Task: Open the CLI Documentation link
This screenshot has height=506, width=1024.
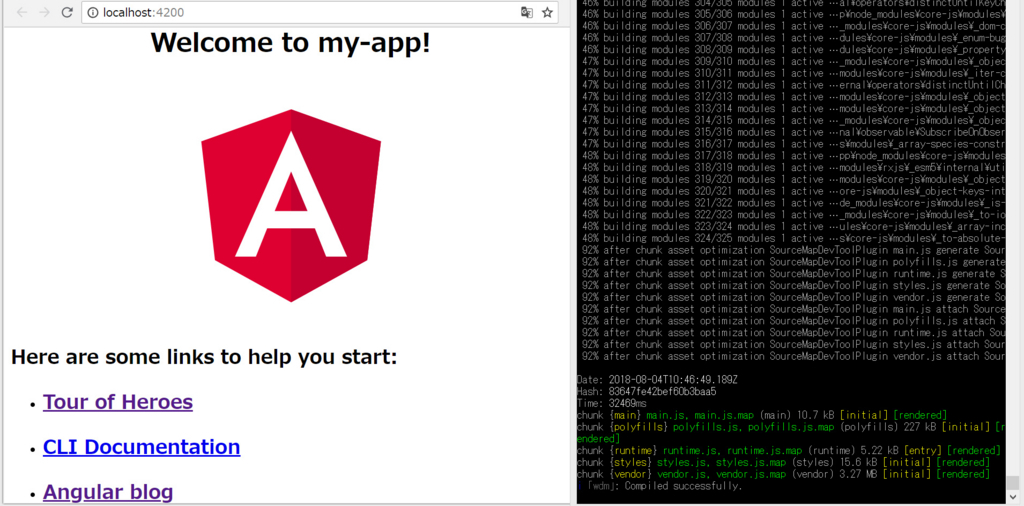Action: [x=141, y=447]
